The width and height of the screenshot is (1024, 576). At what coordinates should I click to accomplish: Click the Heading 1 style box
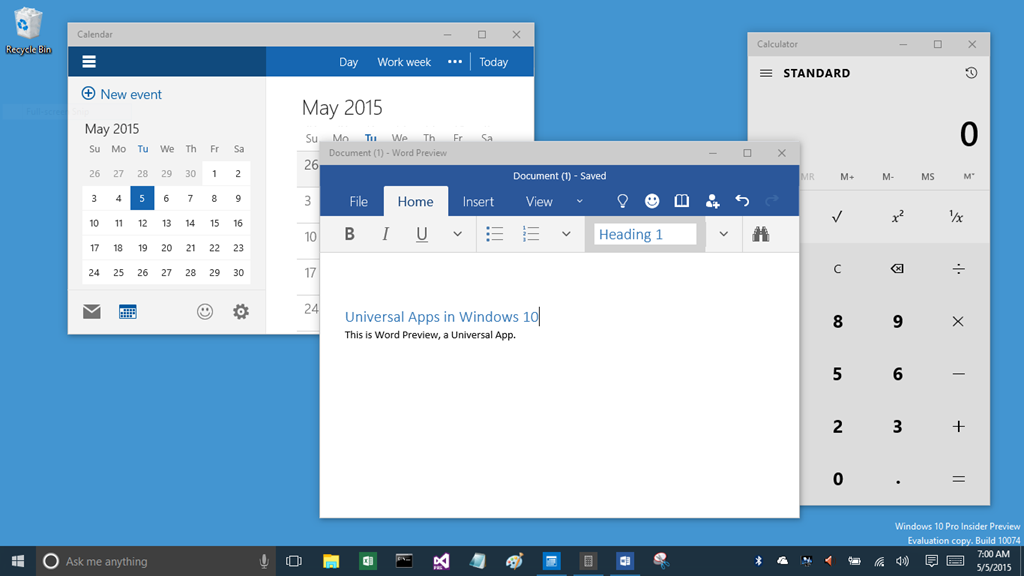[645, 234]
